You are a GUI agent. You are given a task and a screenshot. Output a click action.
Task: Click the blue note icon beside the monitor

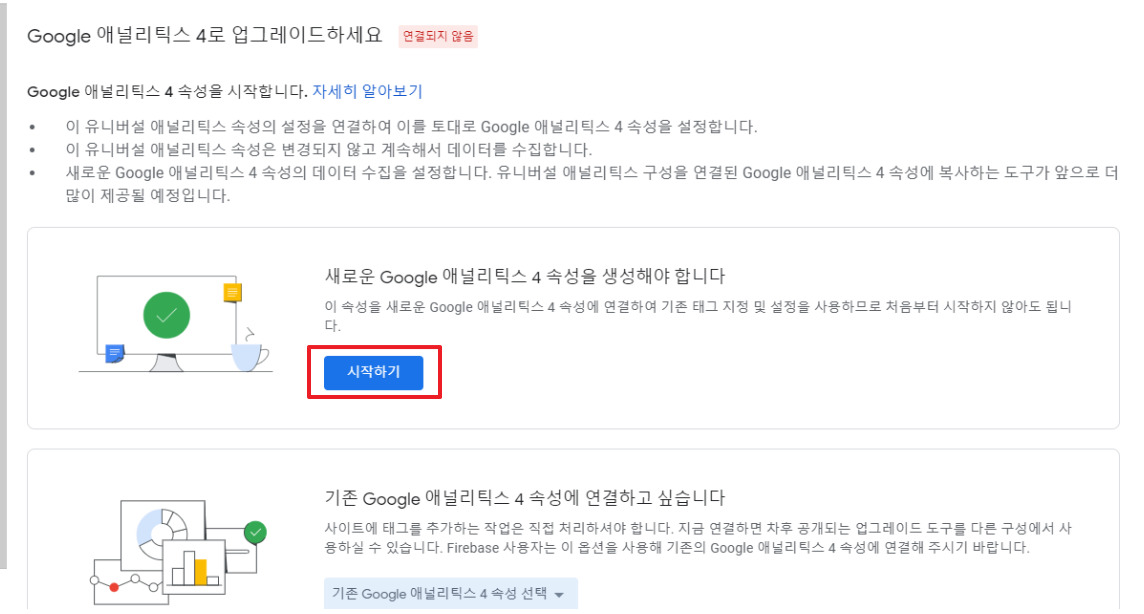115,352
